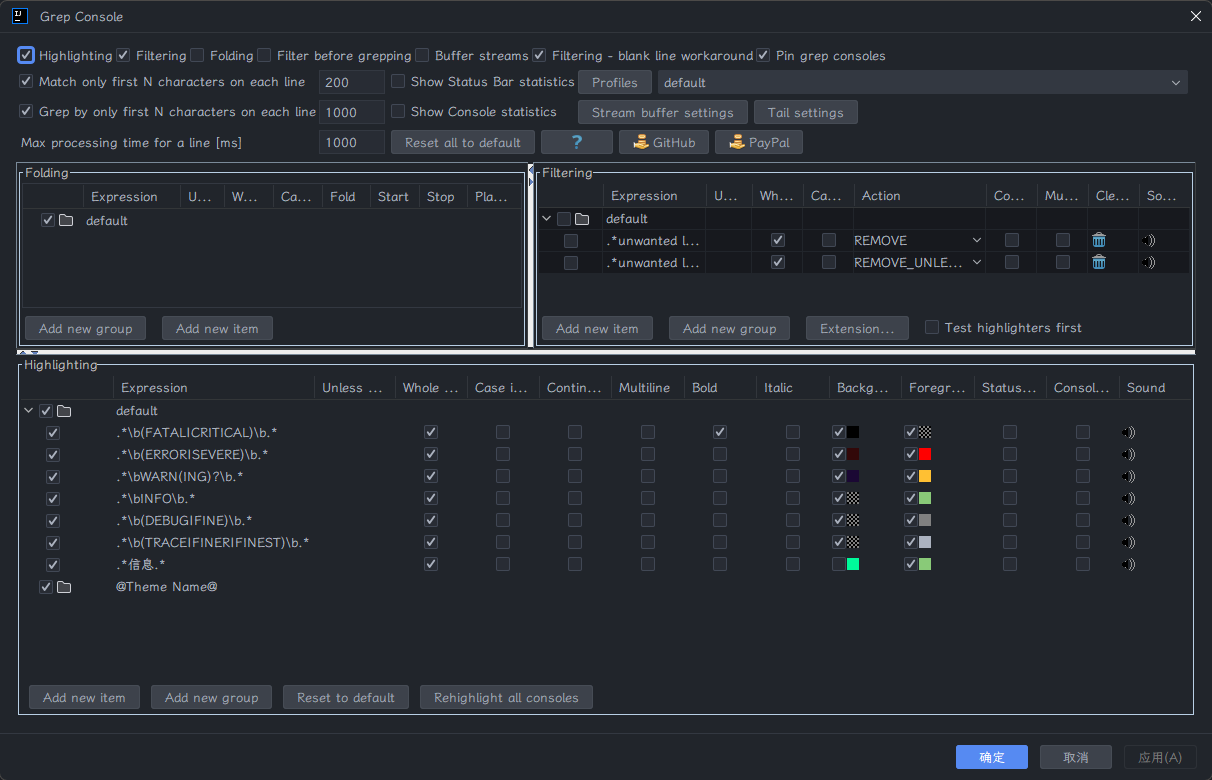This screenshot has height=780, width=1212.
Task: Confirm dialog with 确定 button
Action: tap(992, 757)
